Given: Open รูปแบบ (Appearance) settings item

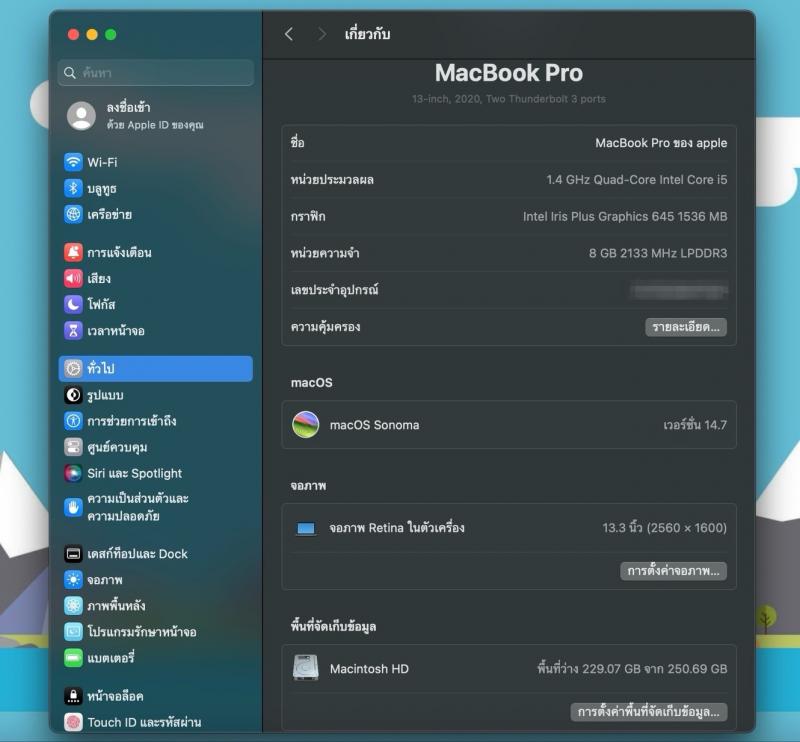Looking at the screenshot, I should tap(105, 395).
